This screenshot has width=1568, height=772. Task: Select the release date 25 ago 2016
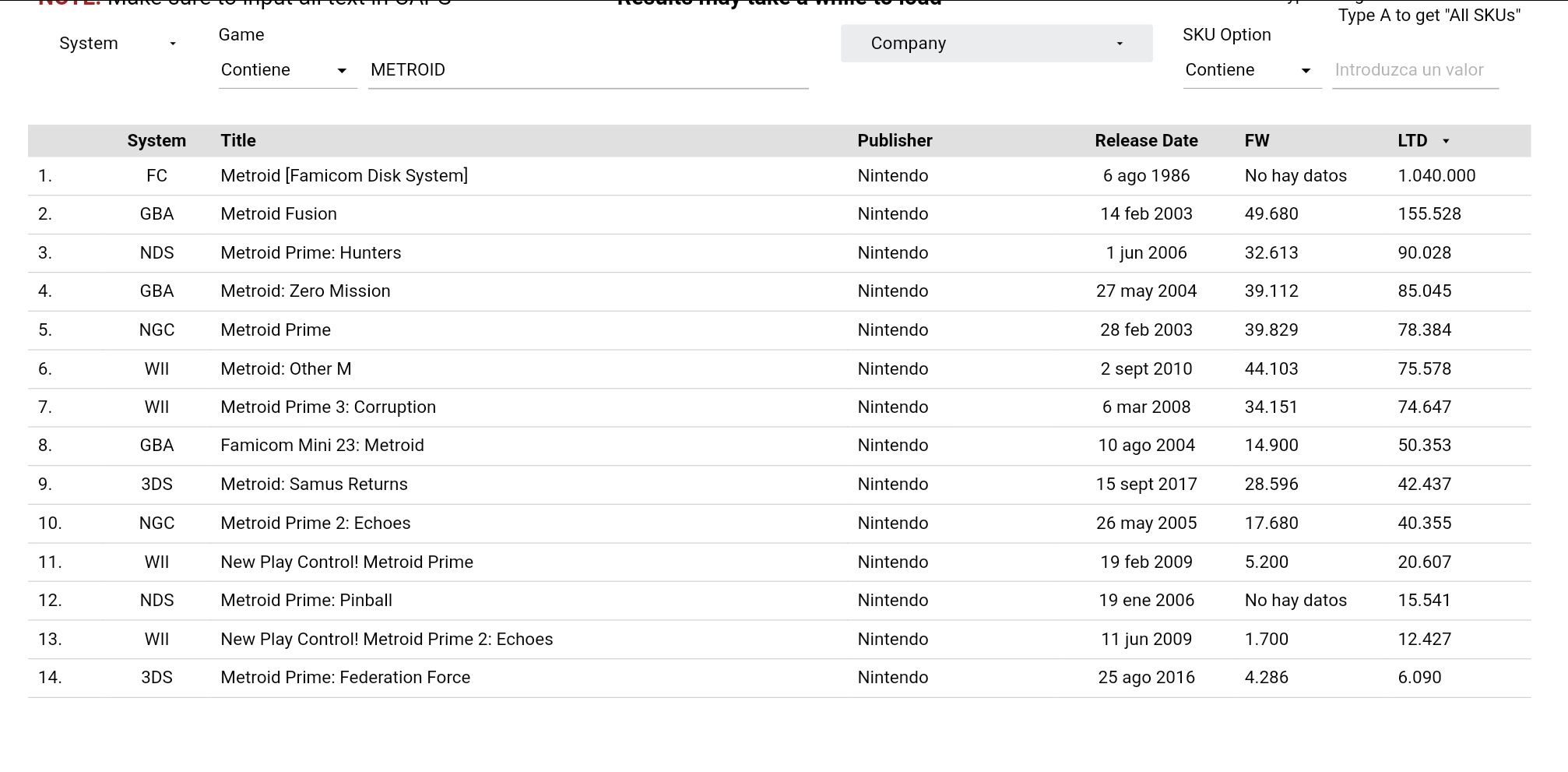(1146, 678)
